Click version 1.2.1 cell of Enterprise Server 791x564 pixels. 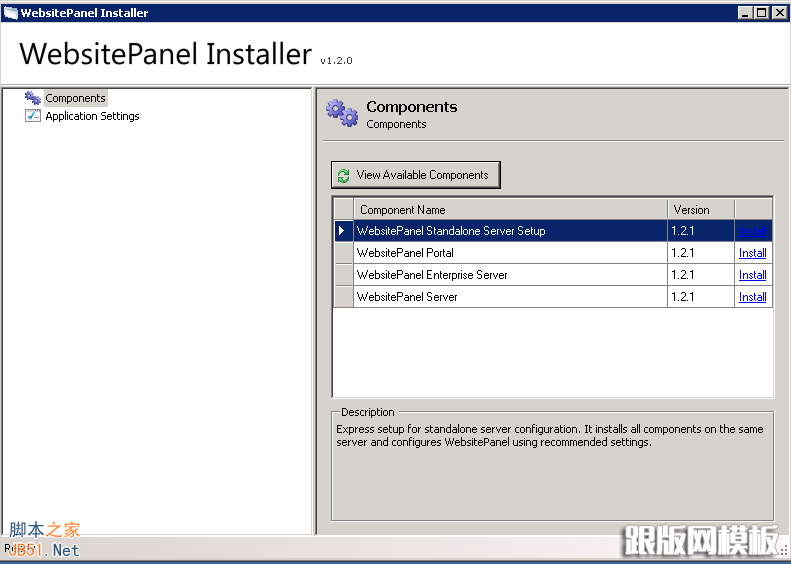coord(701,275)
